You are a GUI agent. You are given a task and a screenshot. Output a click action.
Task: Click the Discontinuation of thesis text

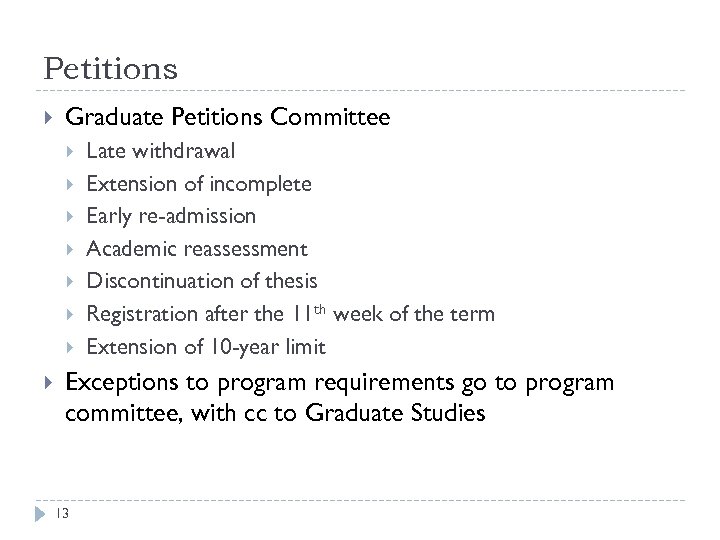click(x=202, y=282)
